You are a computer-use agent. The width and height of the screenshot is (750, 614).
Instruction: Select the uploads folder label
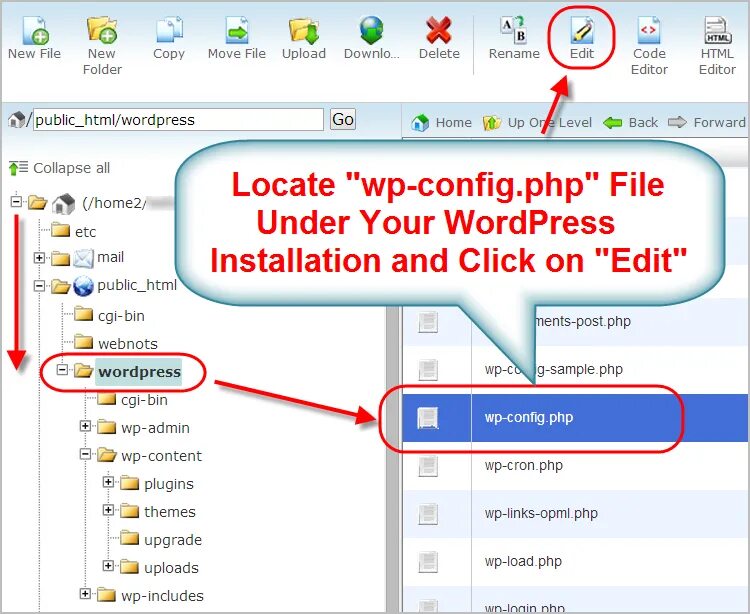[x=171, y=568]
